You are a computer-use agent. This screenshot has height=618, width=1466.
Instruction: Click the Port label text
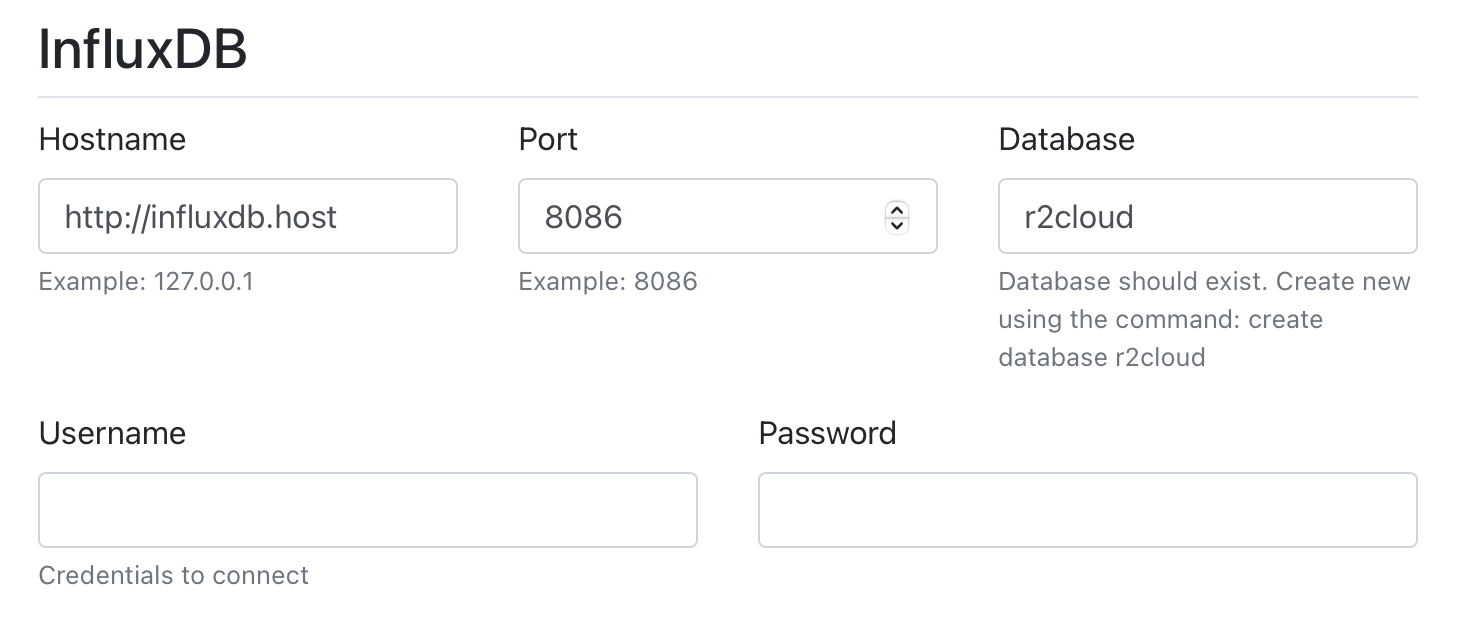coord(548,139)
